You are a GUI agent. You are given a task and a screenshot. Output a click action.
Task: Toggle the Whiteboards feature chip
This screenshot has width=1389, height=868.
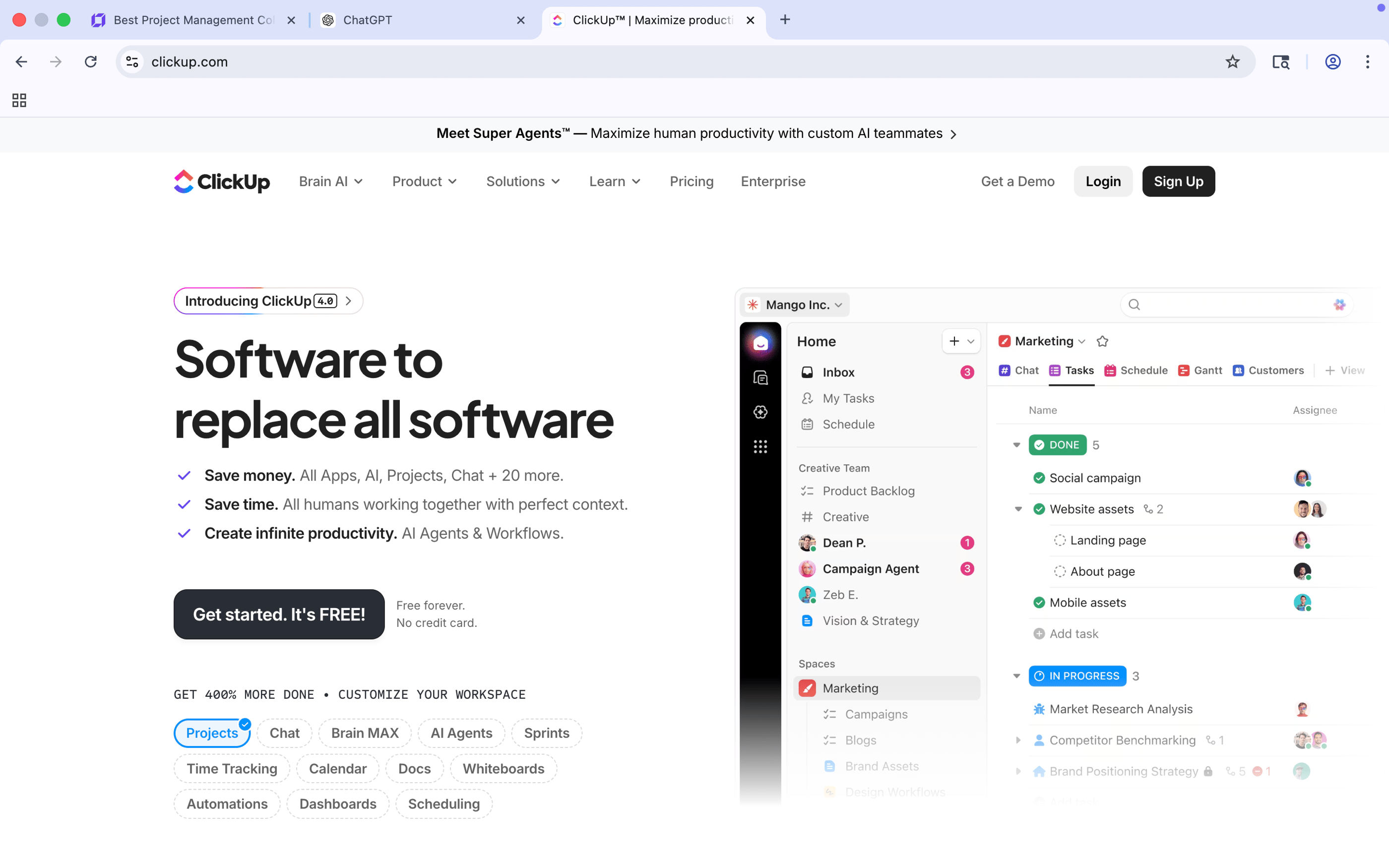503,769
